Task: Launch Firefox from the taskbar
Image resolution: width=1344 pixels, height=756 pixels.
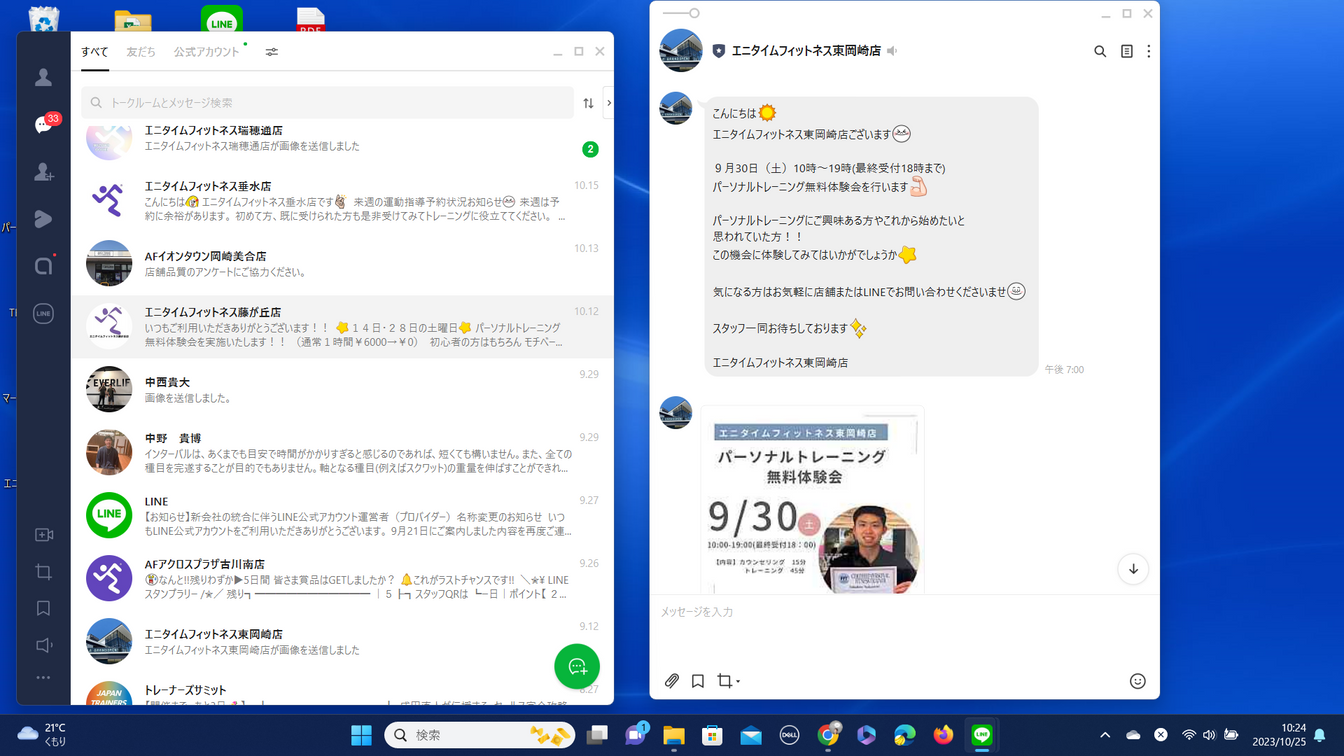Action: coord(943,735)
